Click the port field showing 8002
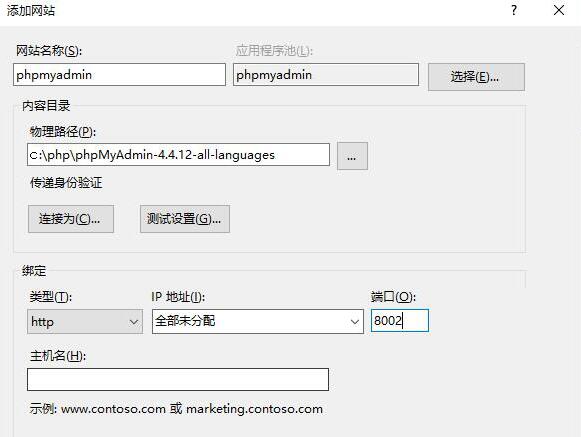 [x=400, y=321]
